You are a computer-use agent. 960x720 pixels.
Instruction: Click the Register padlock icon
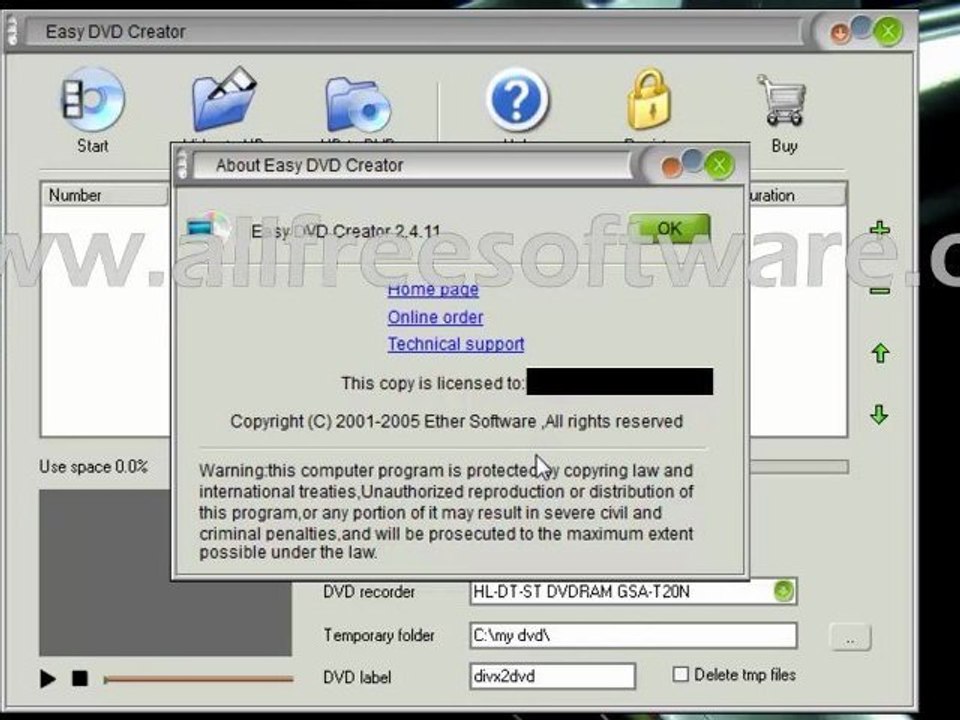coord(648,99)
